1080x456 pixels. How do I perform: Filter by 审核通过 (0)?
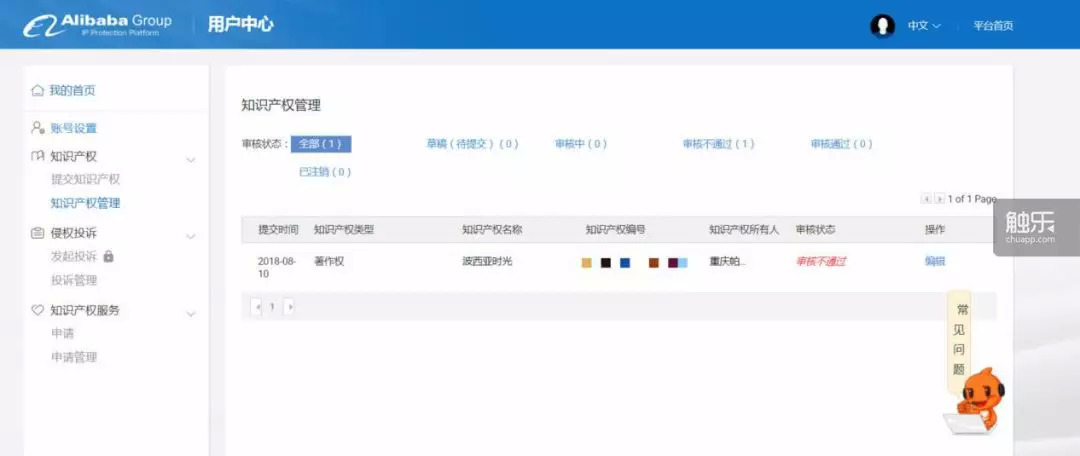841,144
